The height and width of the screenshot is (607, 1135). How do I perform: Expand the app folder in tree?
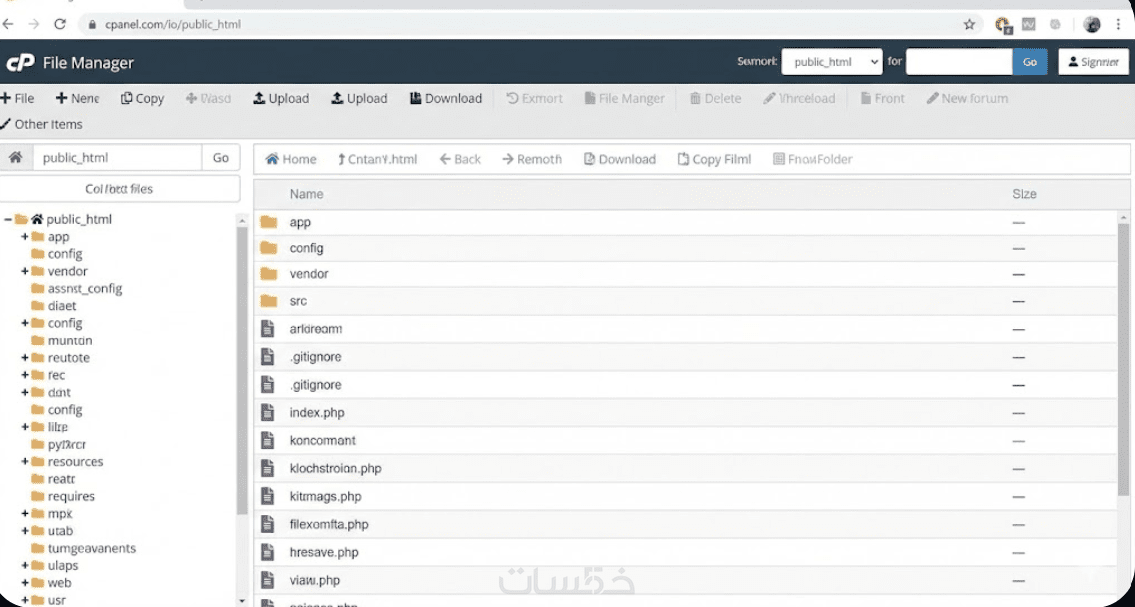tap(25, 237)
